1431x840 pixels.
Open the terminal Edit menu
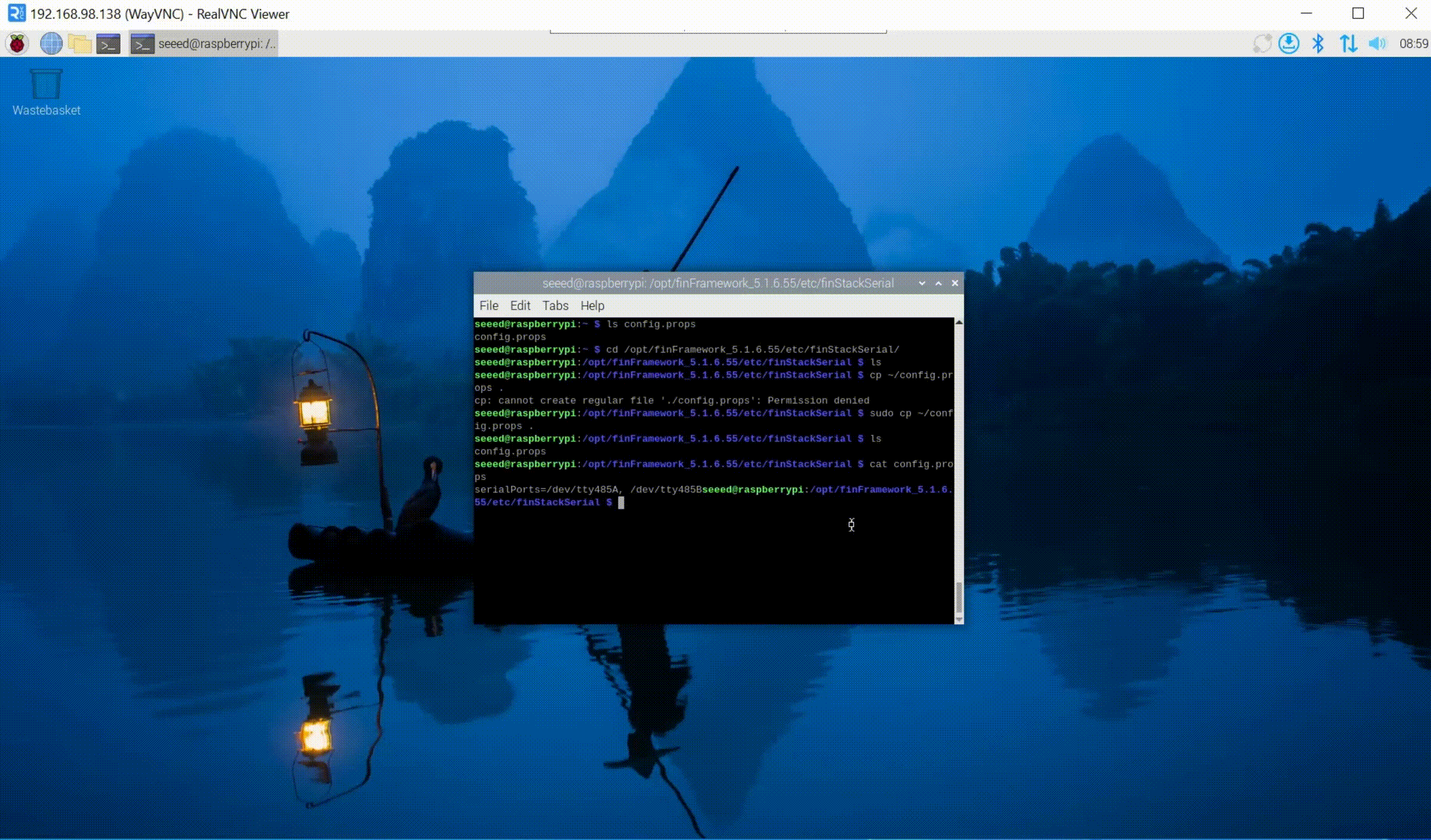tap(520, 305)
